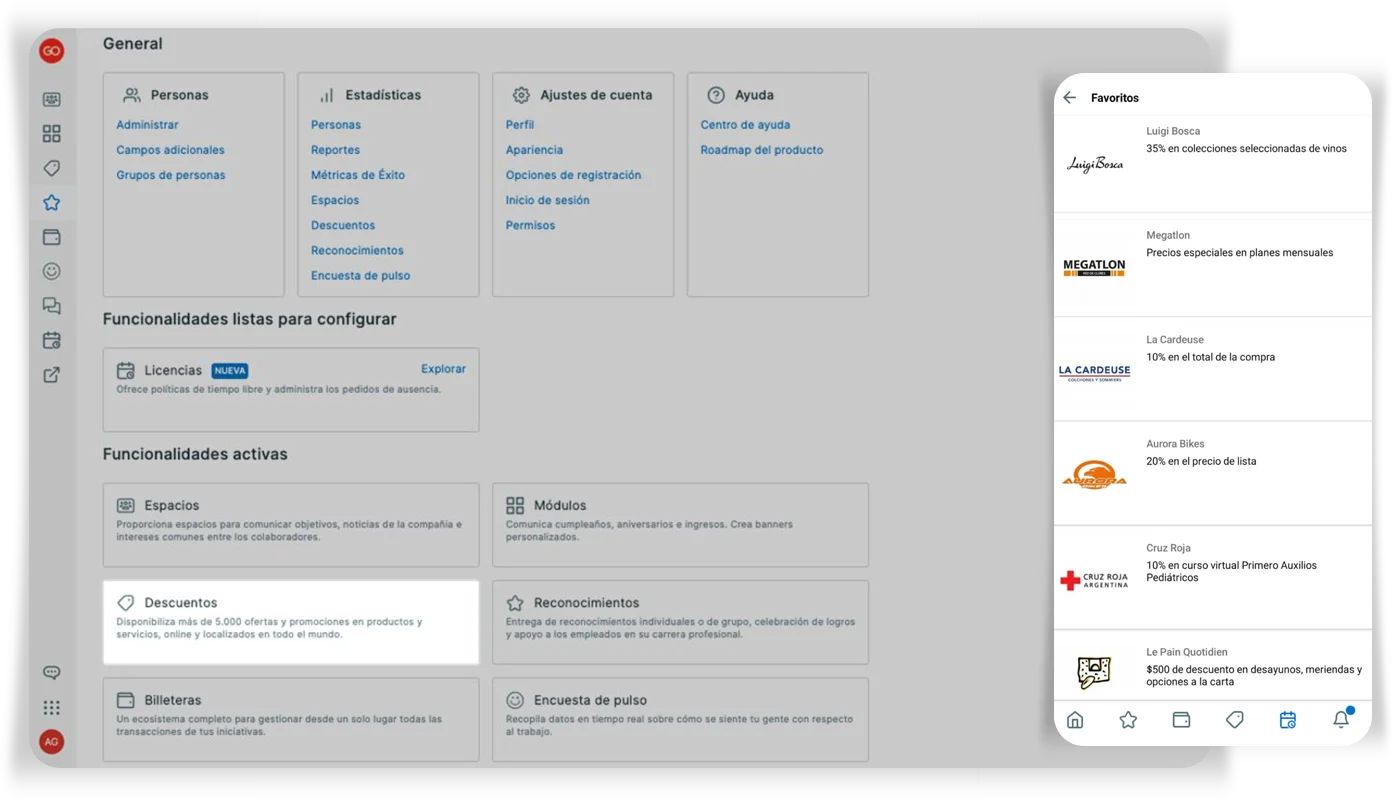This screenshot has height=803, width=1394.
Task: Open Reconocimientos link under Estadísticas
Action: coord(357,250)
